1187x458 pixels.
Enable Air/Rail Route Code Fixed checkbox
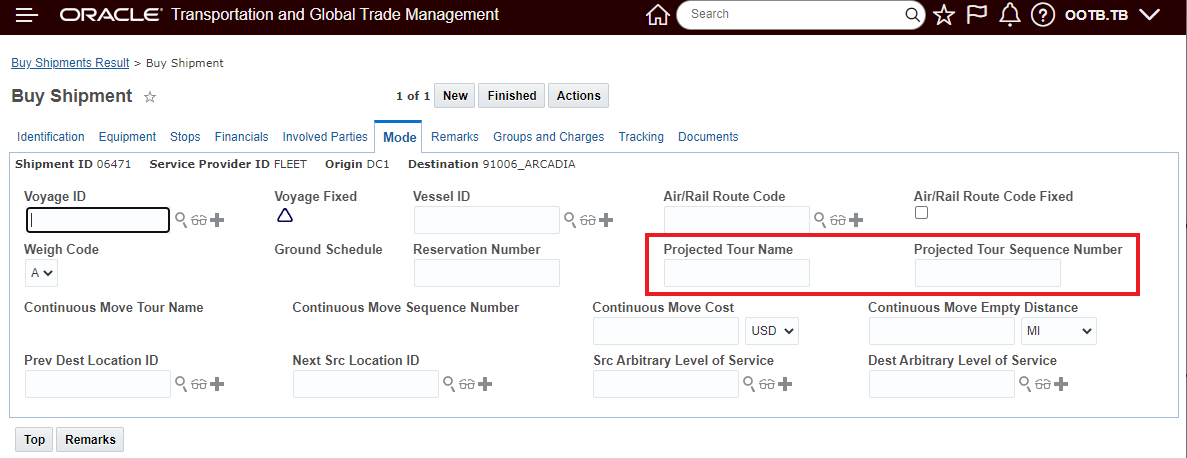pos(921,213)
